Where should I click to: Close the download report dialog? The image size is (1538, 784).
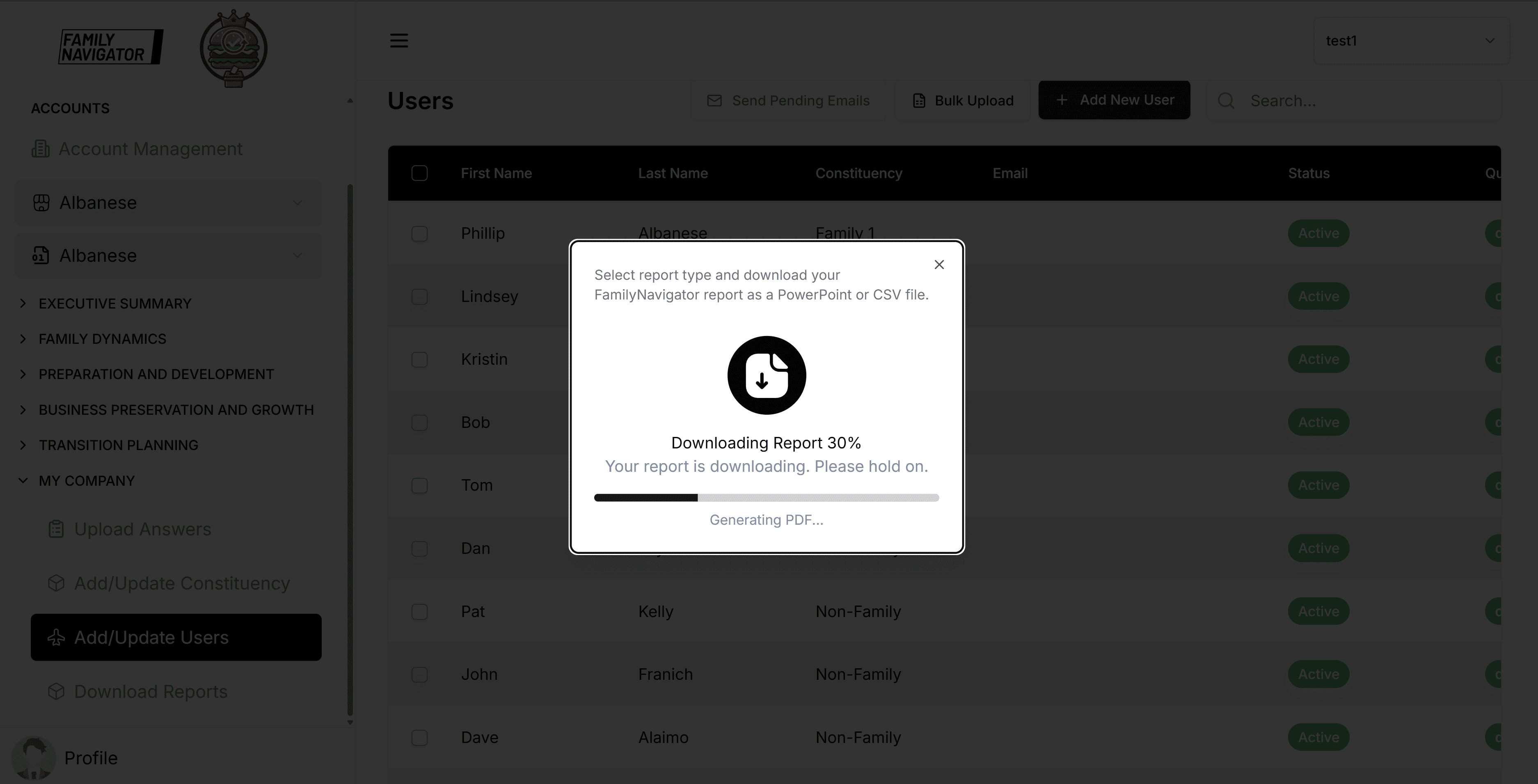pyautogui.click(x=938, y=265)
